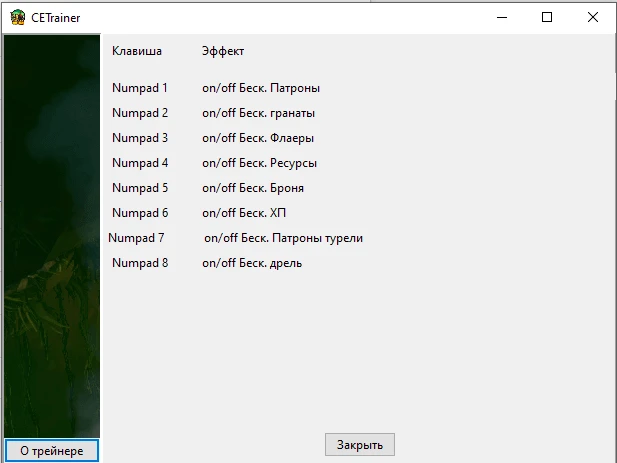Image resolution: width=617 pixels, height=463 pixels.
Task: Select the Numpad 3 key label
Action: (140, 138)
